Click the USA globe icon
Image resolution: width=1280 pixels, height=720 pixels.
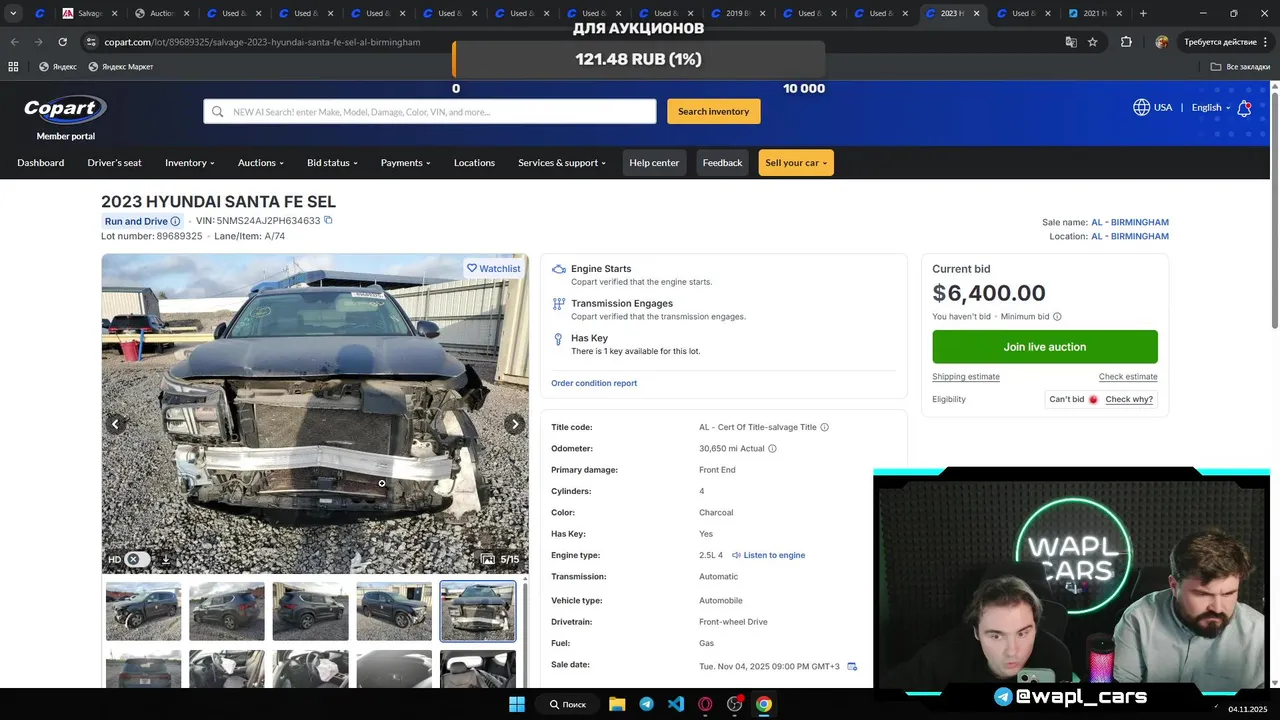pyautogui.click(x=1141, y=107)
